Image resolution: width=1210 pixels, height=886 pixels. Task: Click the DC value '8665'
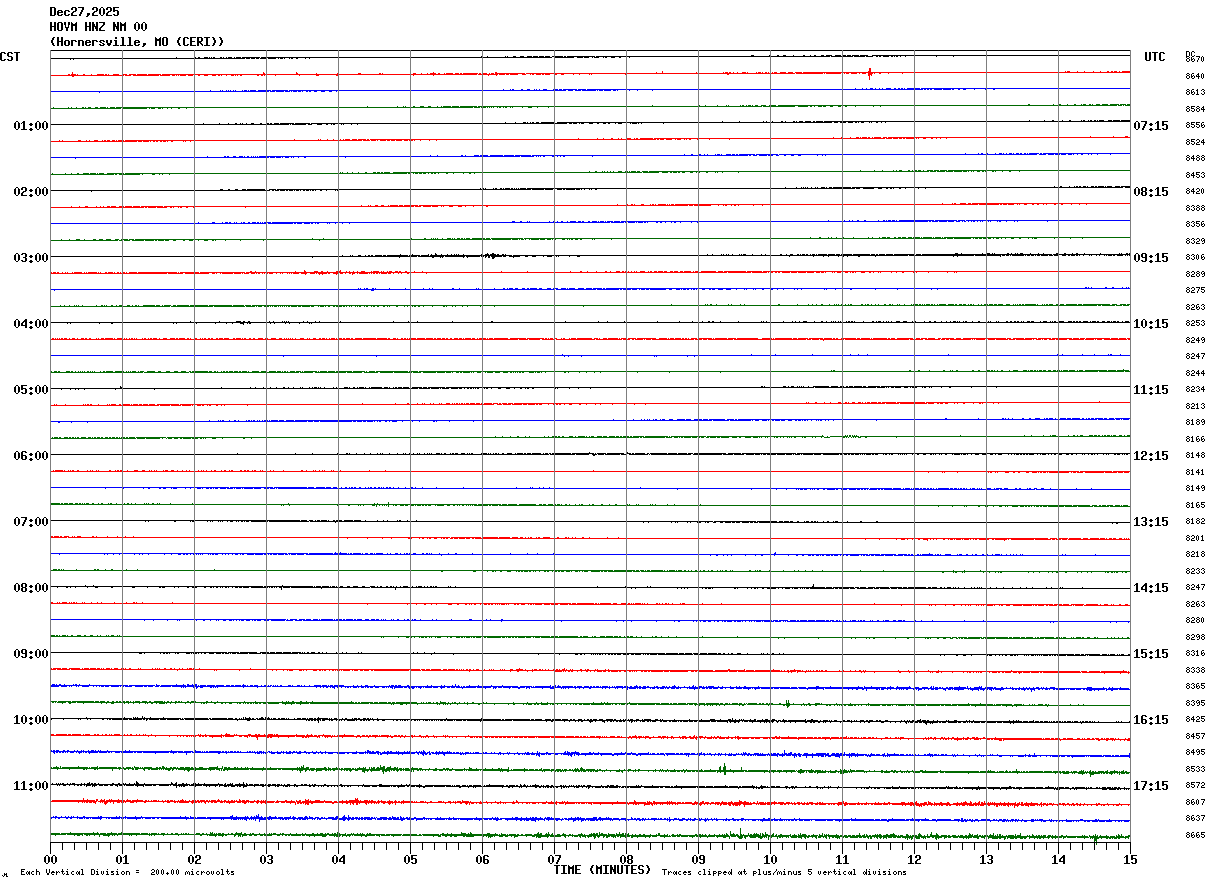click(x=1195, y=835)
